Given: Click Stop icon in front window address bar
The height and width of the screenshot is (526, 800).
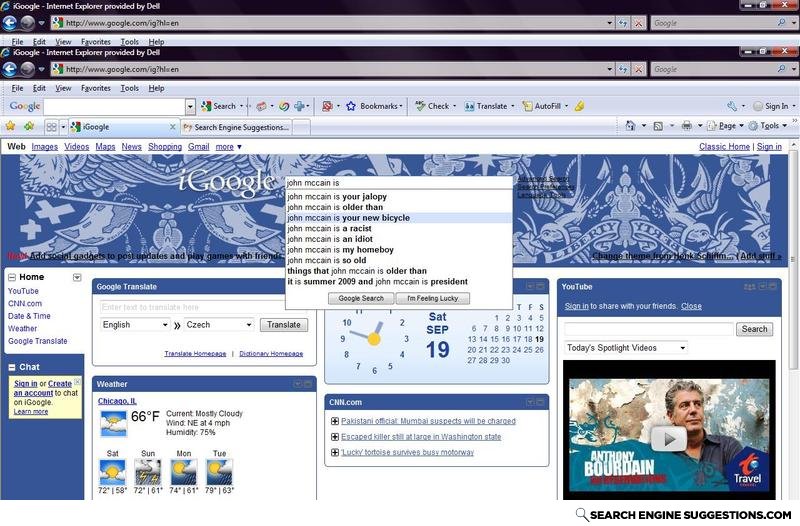Looking at the screenshot, I should (x=638, y=69).
